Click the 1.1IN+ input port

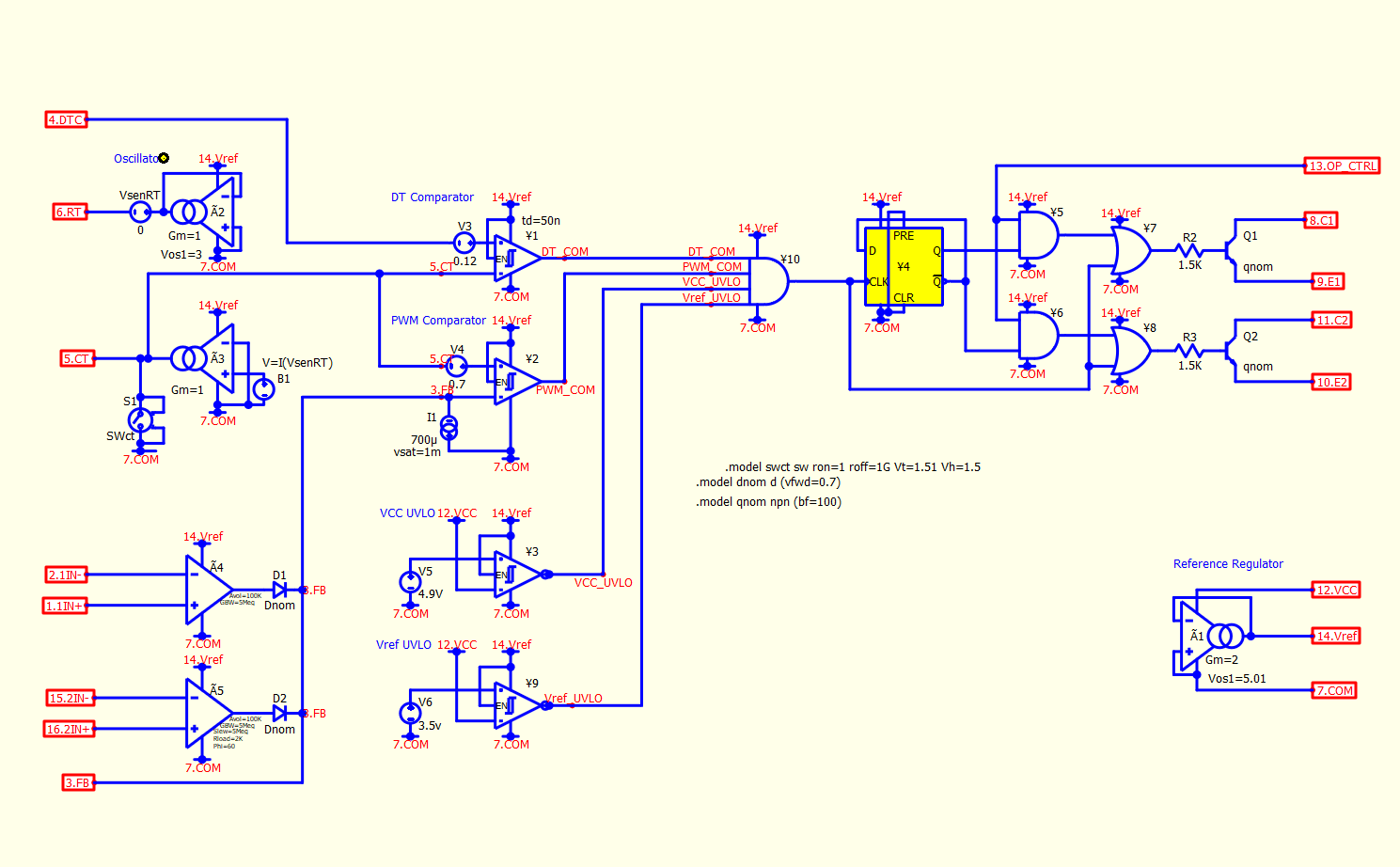pos(66,606)
